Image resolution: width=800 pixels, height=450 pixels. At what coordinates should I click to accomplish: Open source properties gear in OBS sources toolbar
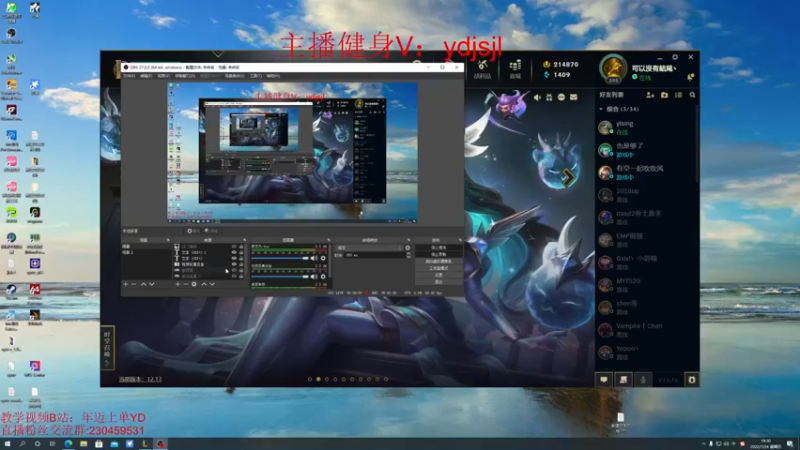click(194, 284)
